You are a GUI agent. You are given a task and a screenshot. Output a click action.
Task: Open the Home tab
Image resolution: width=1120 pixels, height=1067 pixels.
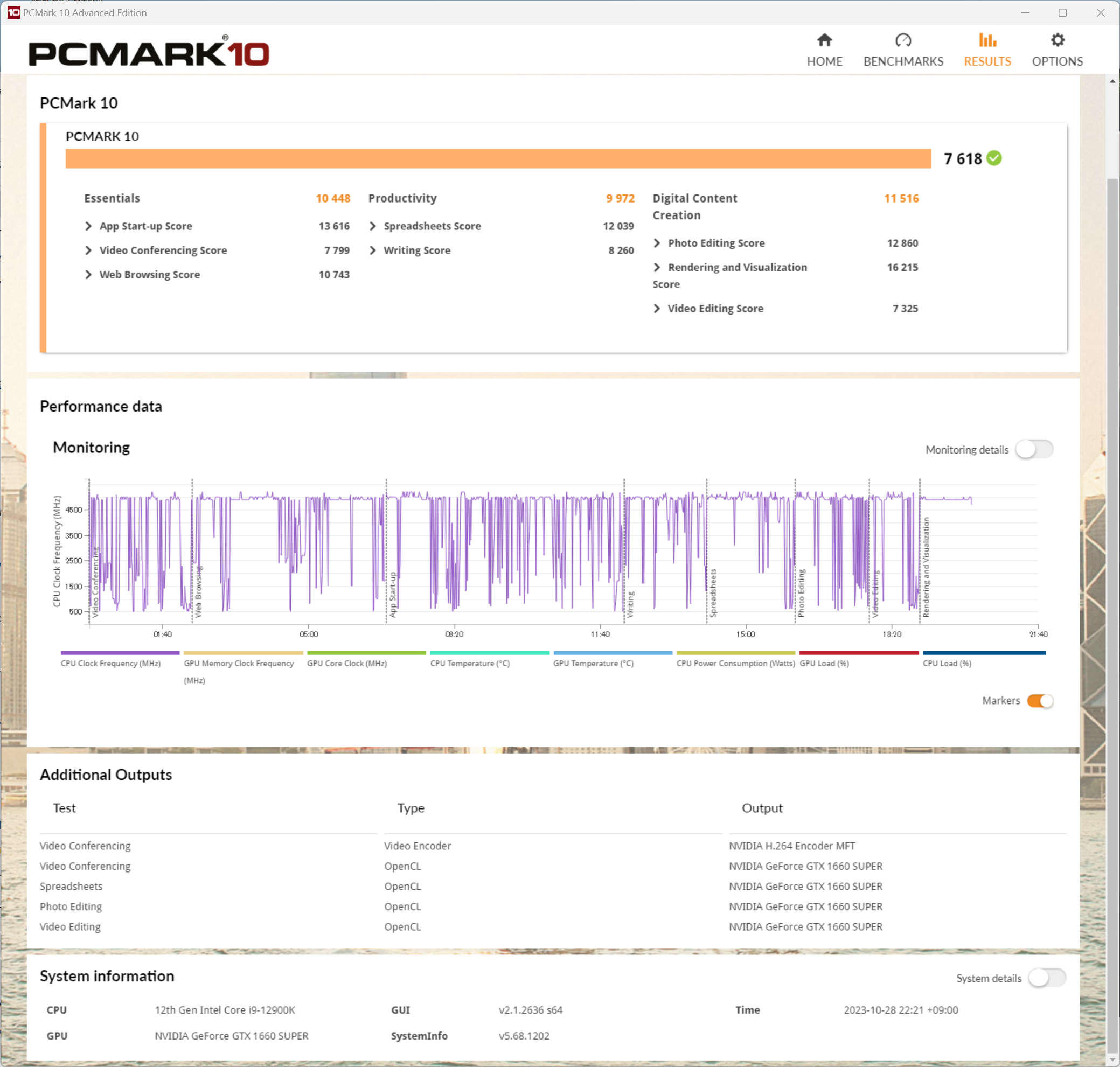[x=824, y=50]
